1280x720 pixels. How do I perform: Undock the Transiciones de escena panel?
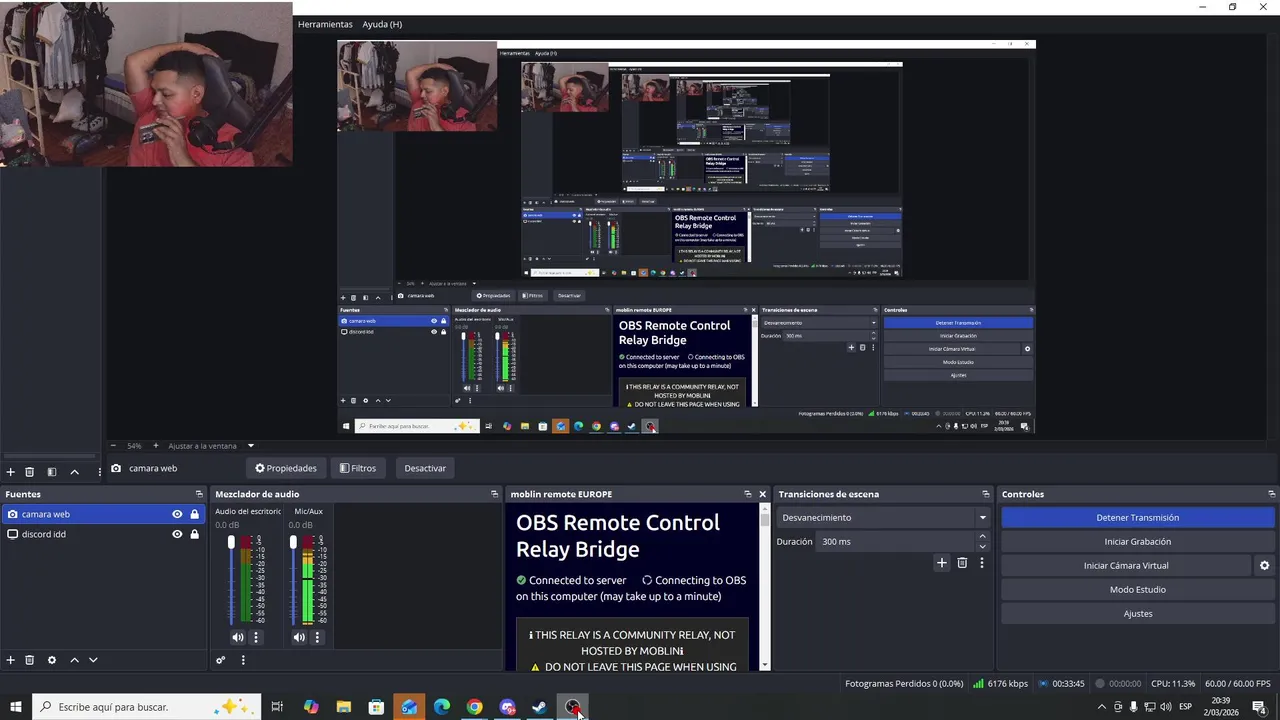984,494
